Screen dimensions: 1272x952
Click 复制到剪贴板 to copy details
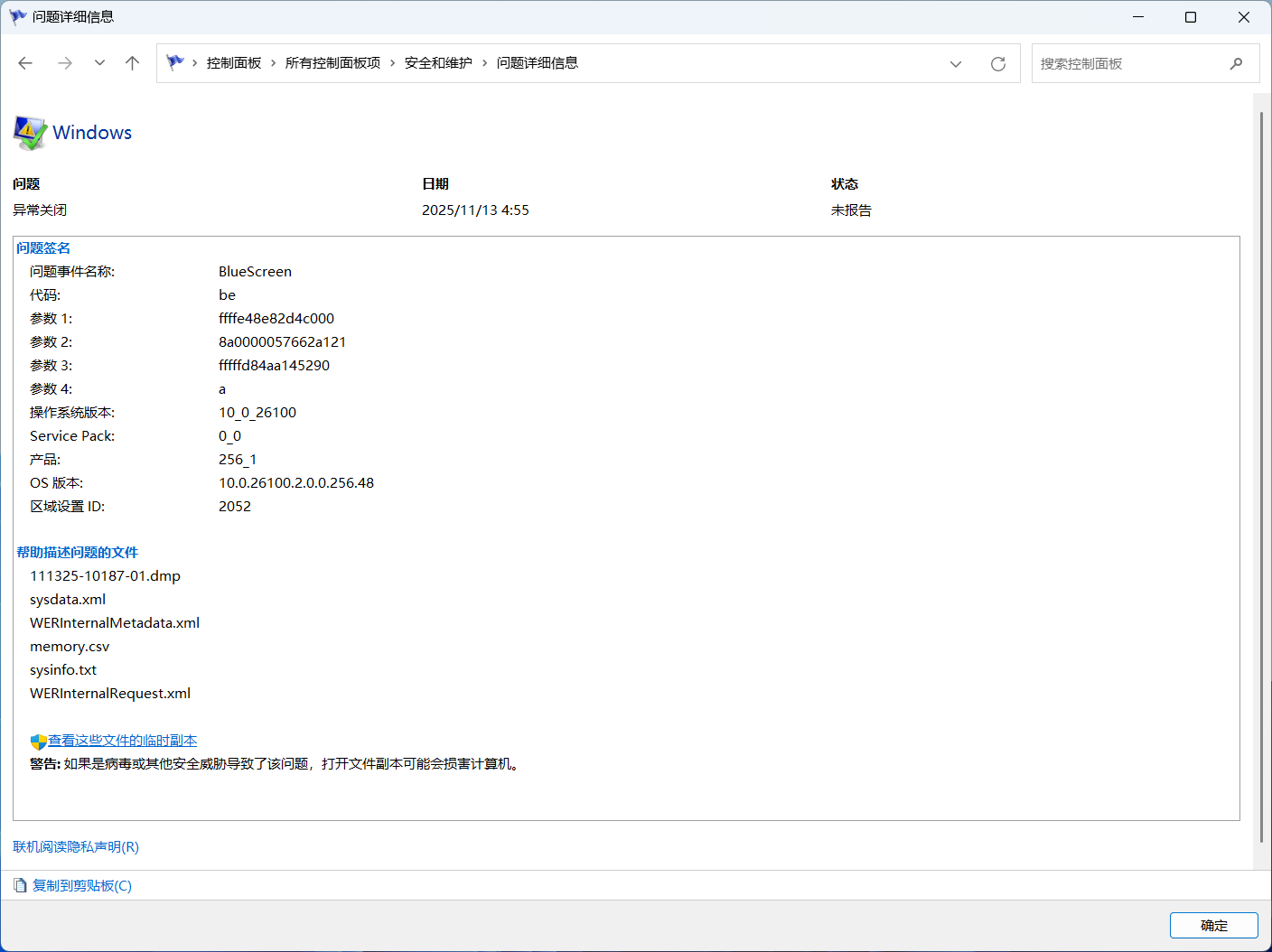click(82, 886)
